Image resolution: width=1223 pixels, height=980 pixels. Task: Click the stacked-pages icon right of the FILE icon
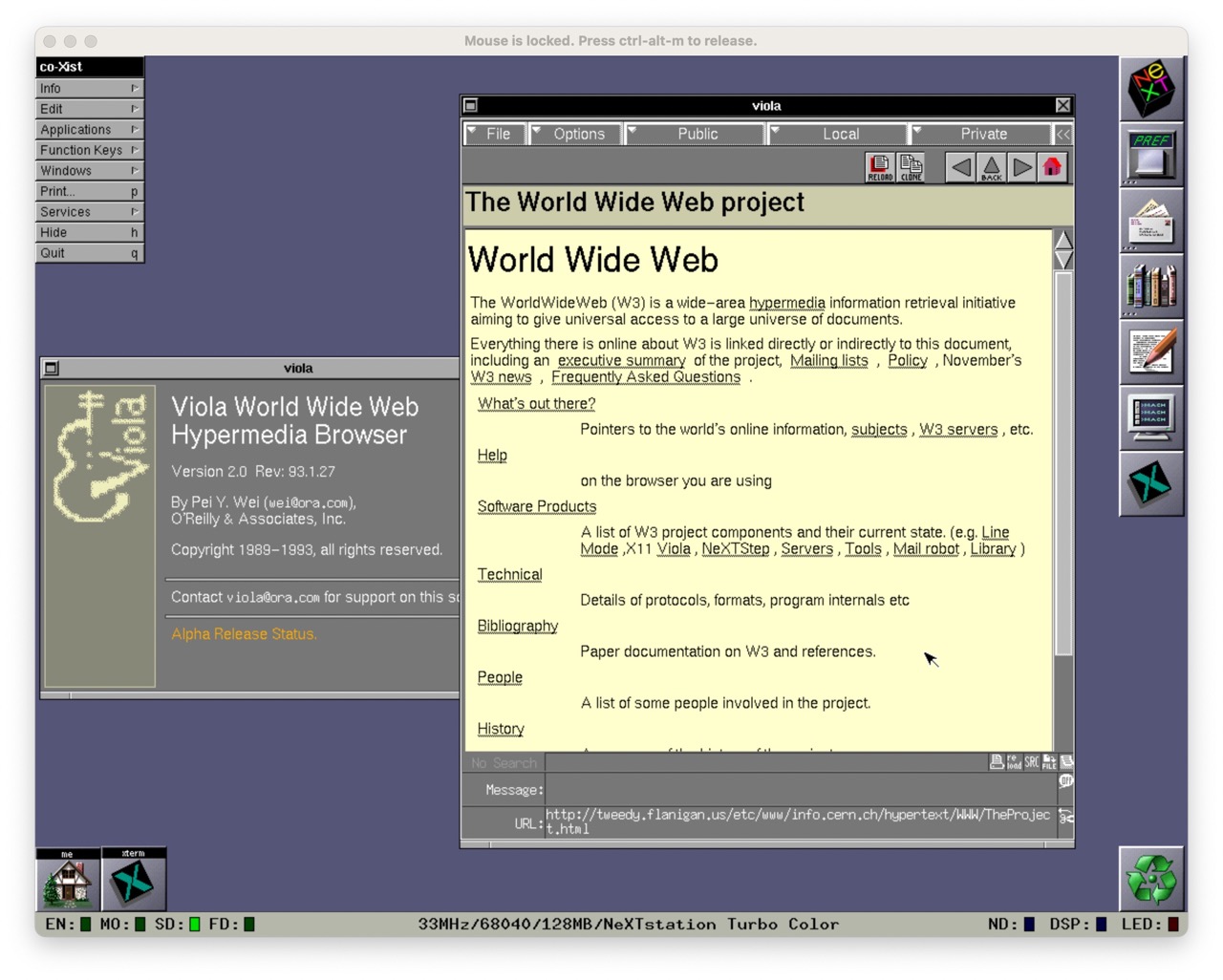[x=1066, y=762]
